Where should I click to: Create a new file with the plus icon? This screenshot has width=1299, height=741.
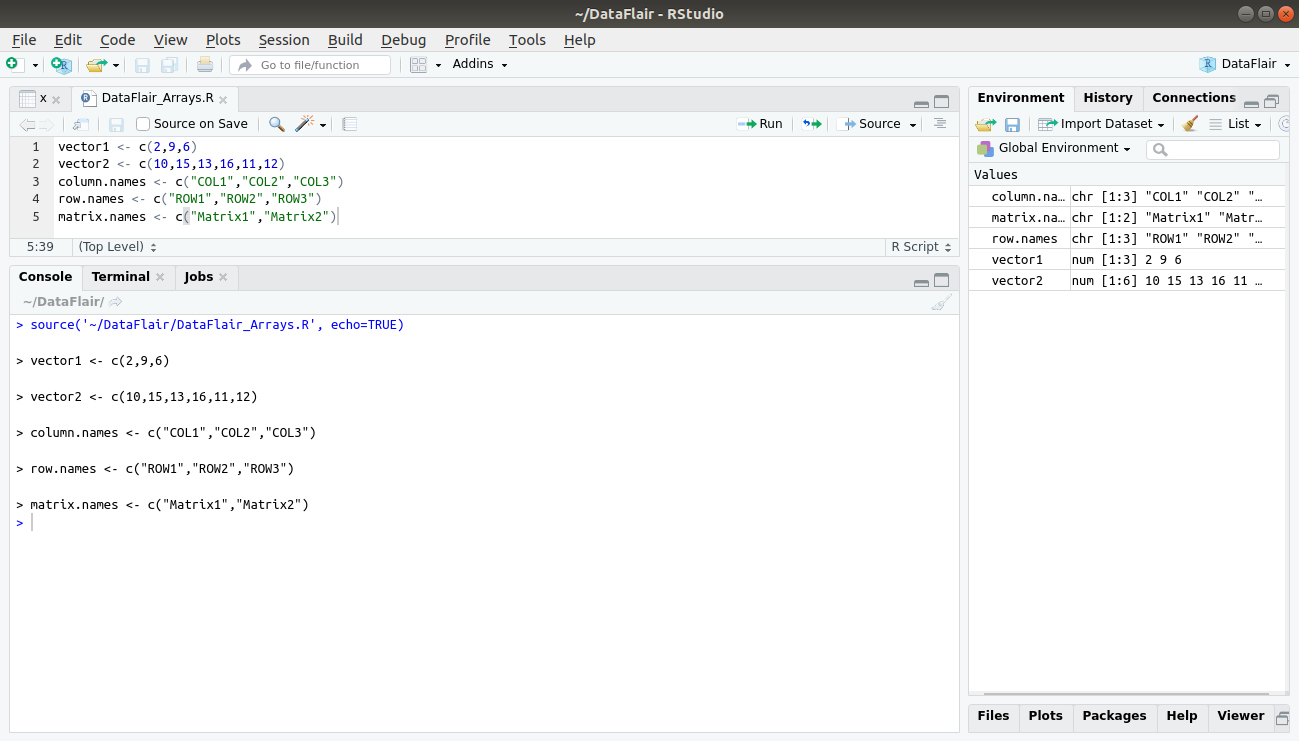pyautogui.click(x=13, y=65)
